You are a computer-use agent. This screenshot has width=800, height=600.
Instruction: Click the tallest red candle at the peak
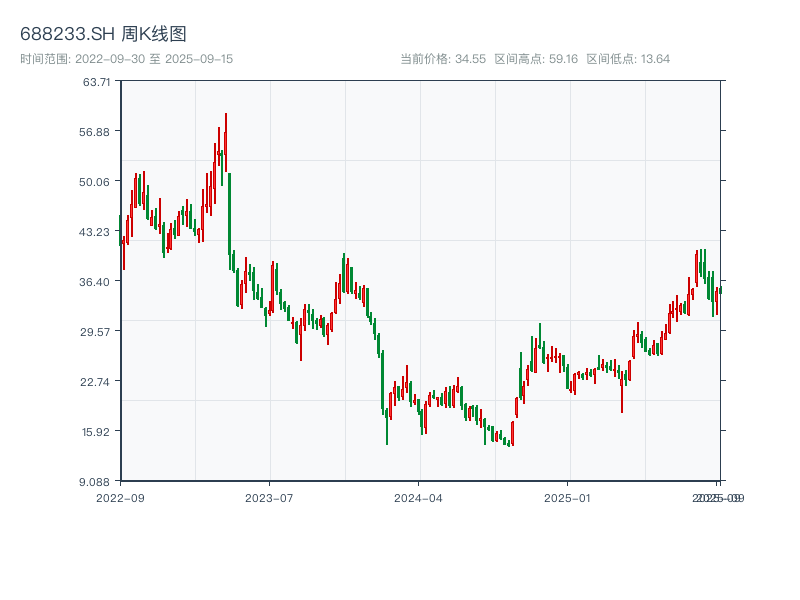point(226,140)
